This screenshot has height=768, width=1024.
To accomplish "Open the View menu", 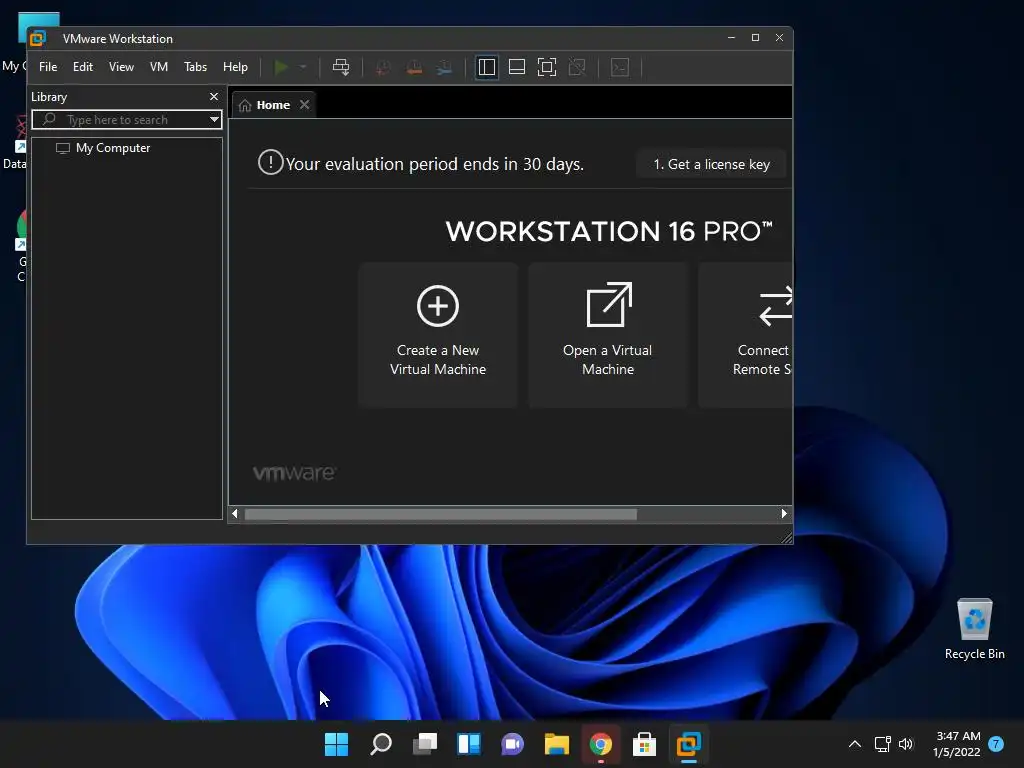I will [x=121, y=67].
